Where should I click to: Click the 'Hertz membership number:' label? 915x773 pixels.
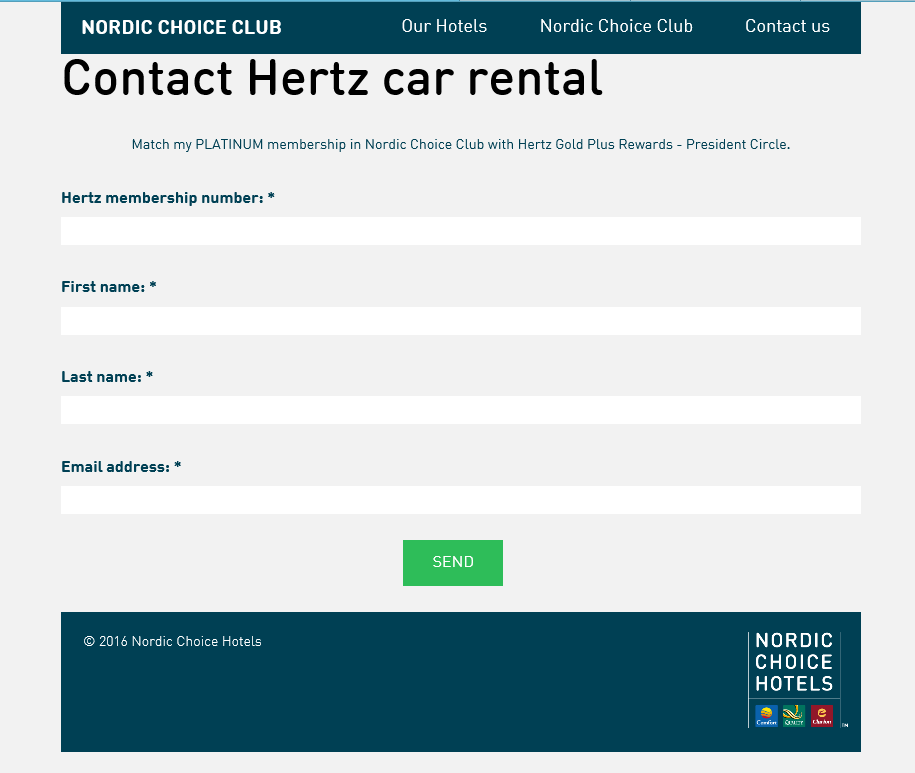[x=168, y=198]
